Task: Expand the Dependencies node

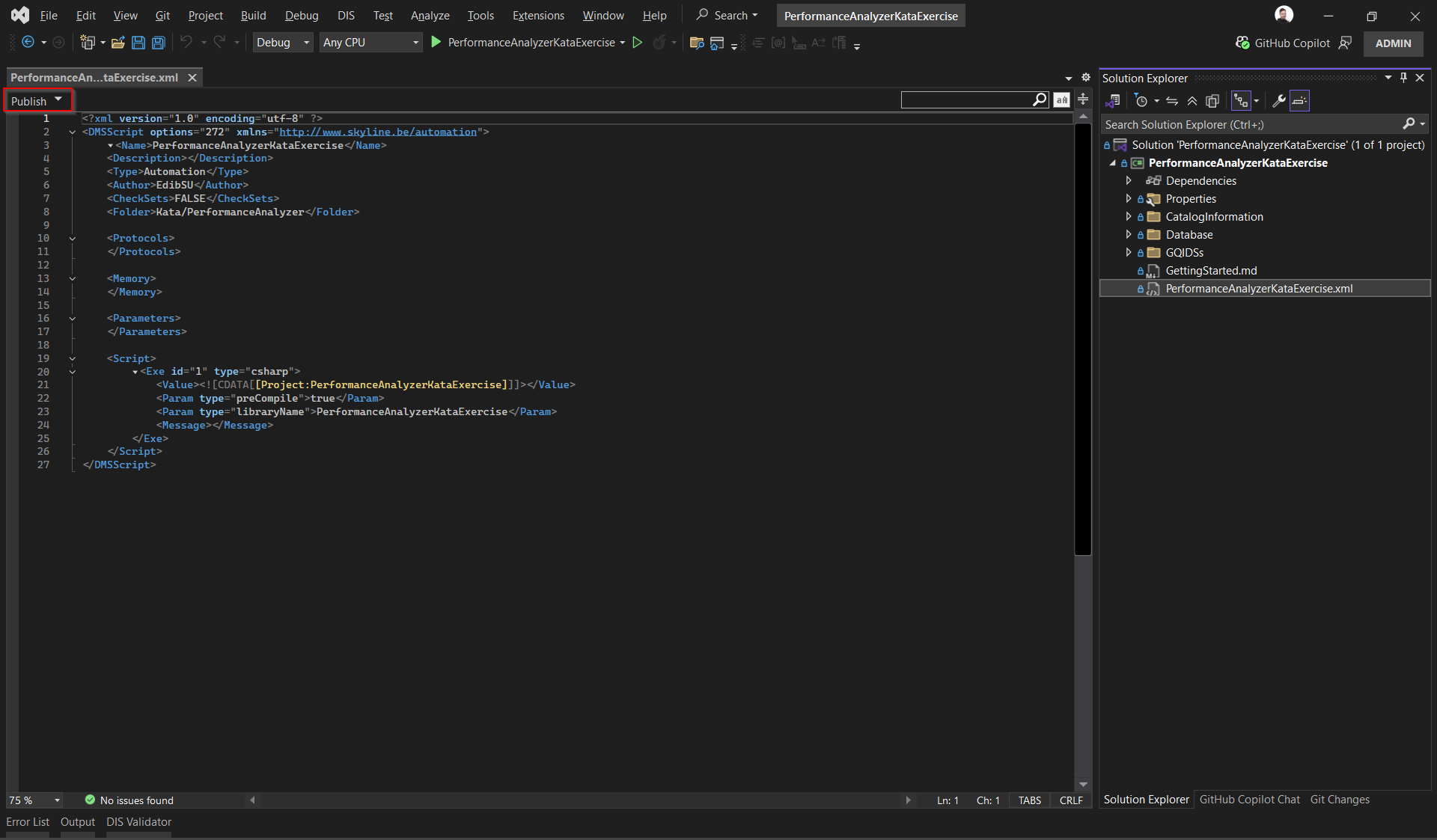Action: pos(1129,180)
